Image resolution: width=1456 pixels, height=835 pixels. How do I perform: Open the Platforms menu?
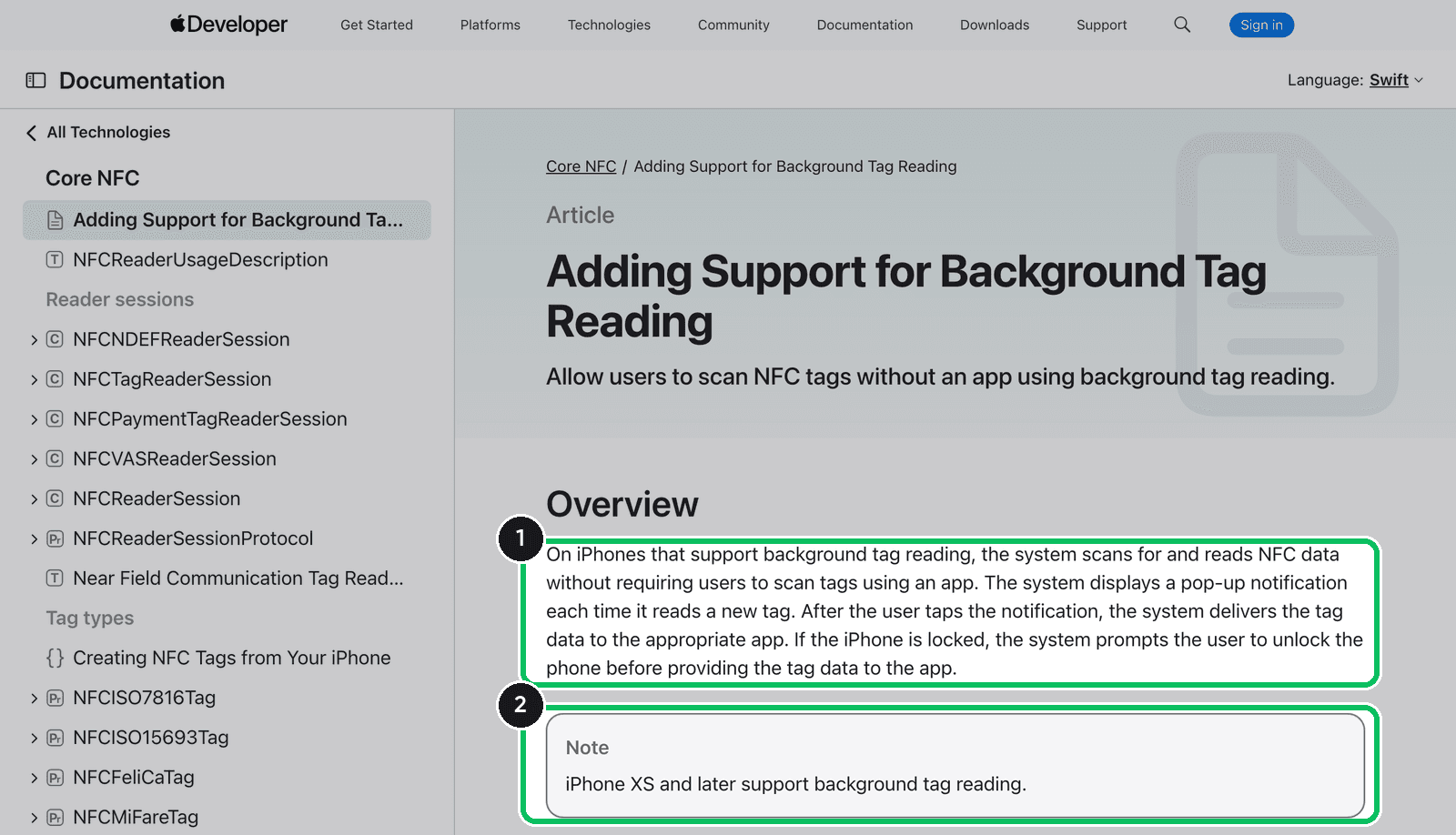pyautogui.click(x=490, y=25)
